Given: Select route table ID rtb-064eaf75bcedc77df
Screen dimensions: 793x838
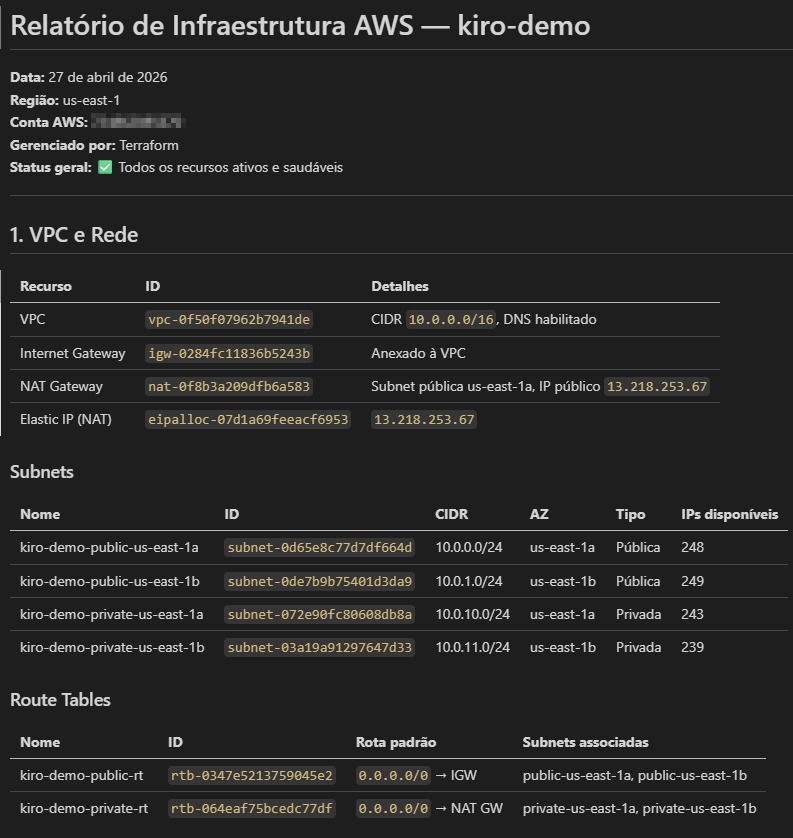Looking at the screenshot, I should 251,808.
